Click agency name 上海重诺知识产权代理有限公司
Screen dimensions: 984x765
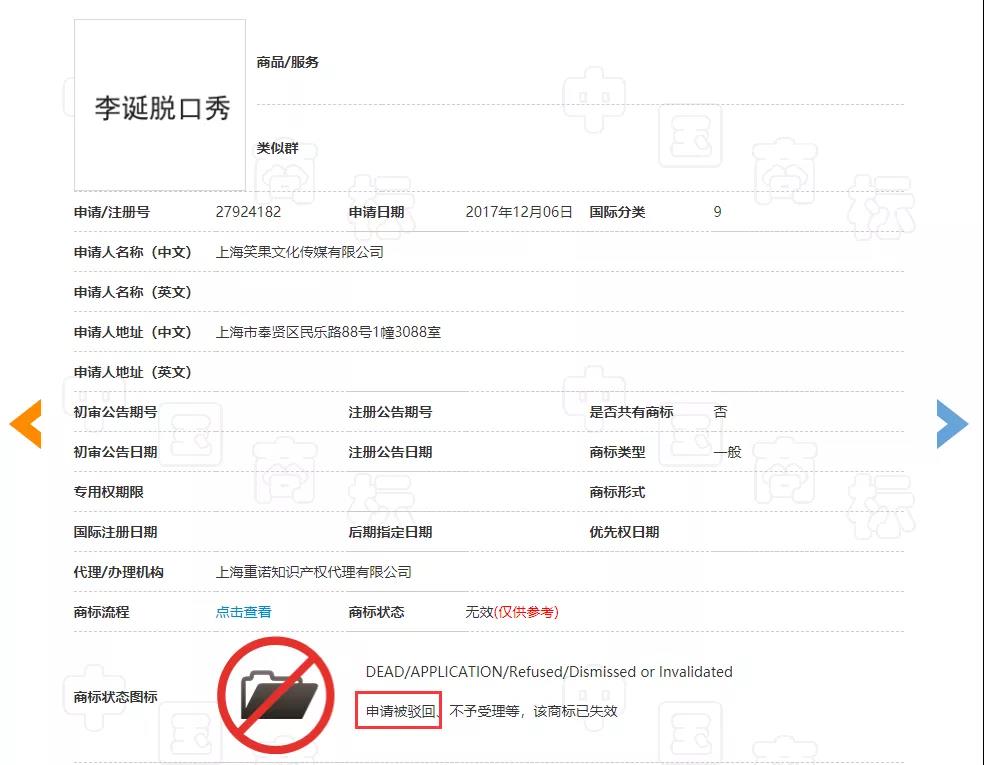313,572
